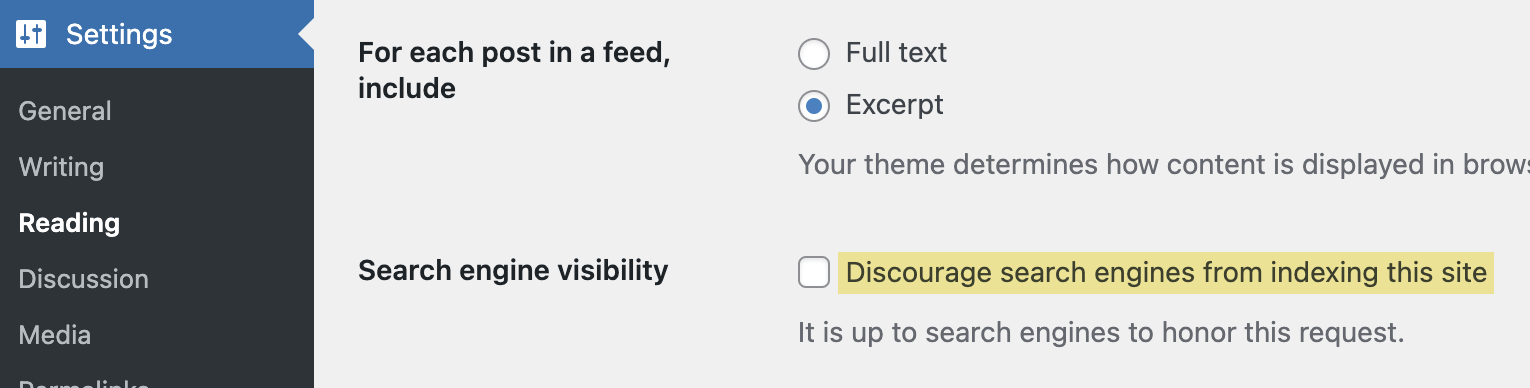This screenshot has height=388, width=1530.
Task: Choose the Excerpt radio button
Action: pyautogui.click(x=814, y=106)
